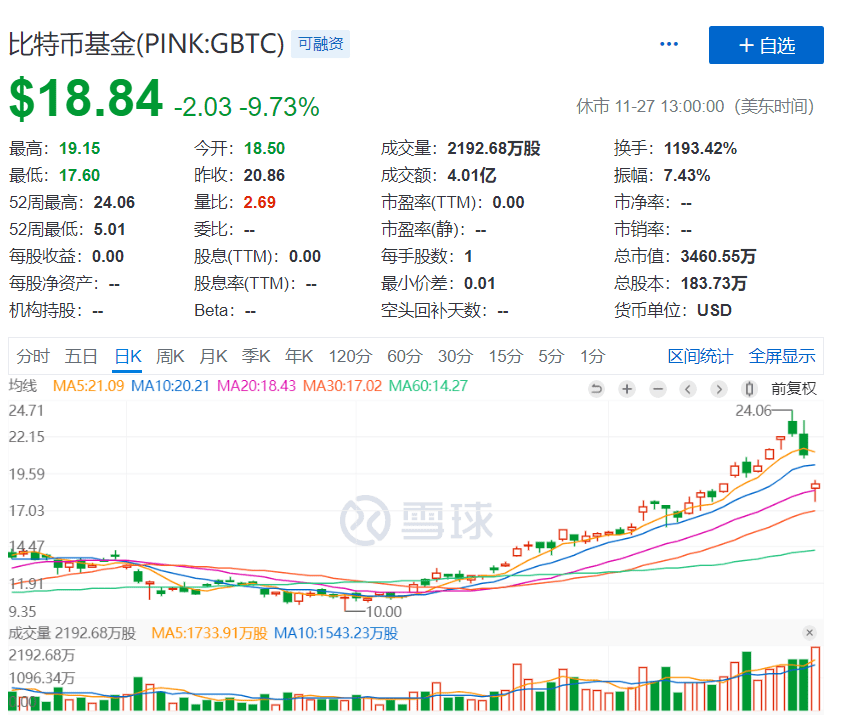Zoom in the chart with plus icon
This screenshot has width=848, height=715.
coord(627,389)
